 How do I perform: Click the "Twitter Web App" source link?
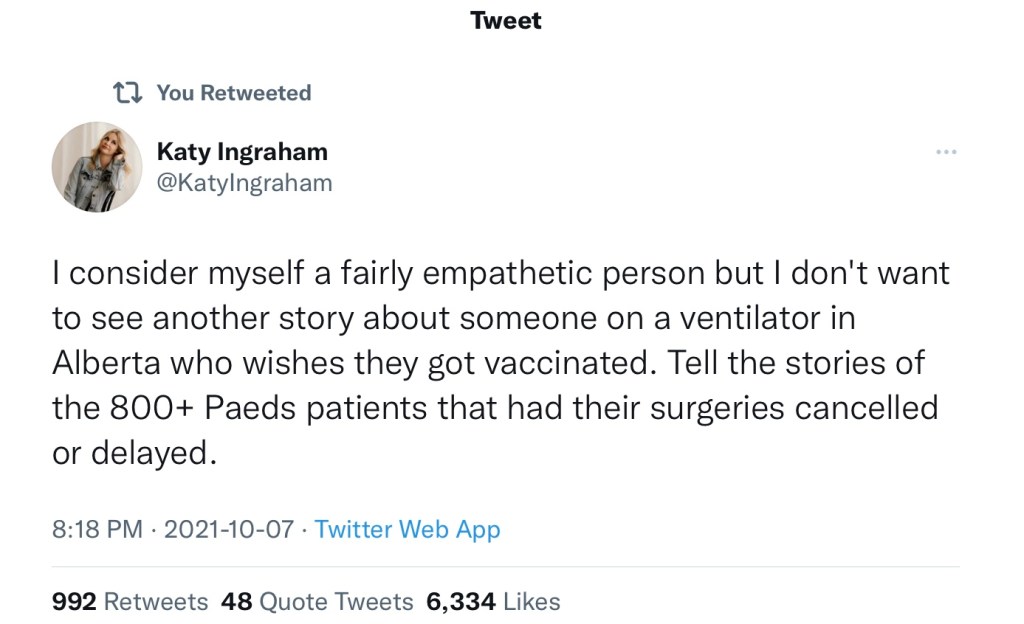[x=407, y=529]
